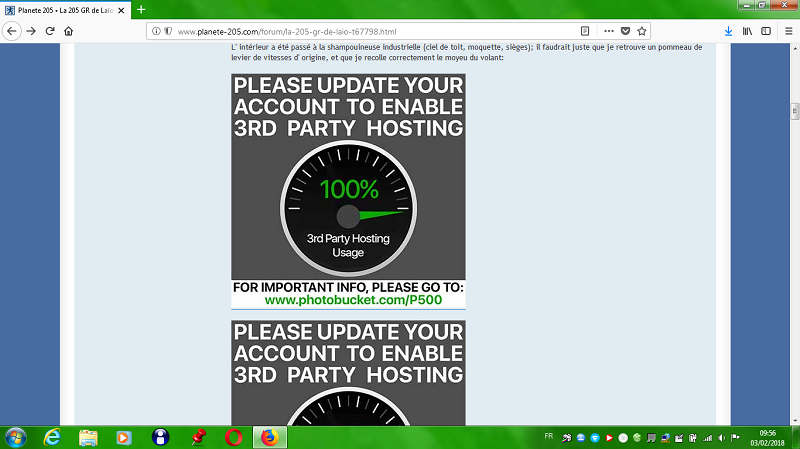Screen dimensions: 800x449
Task: Click the scrollbar up arrow
Action: click(x=795, y=48)
